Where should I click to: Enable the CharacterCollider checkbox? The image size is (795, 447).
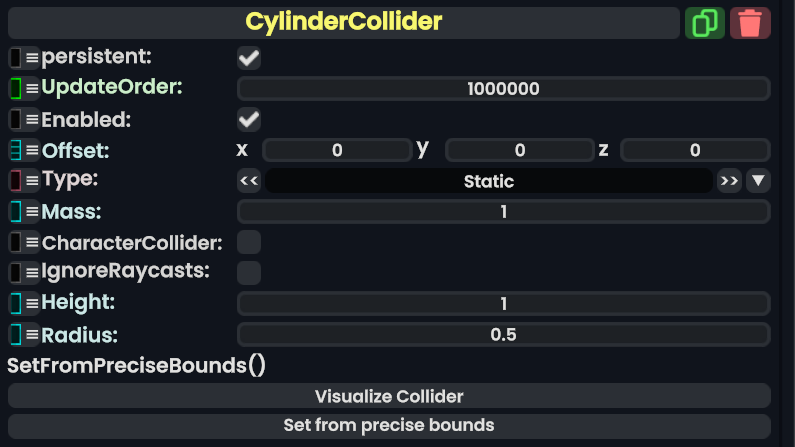249,242
